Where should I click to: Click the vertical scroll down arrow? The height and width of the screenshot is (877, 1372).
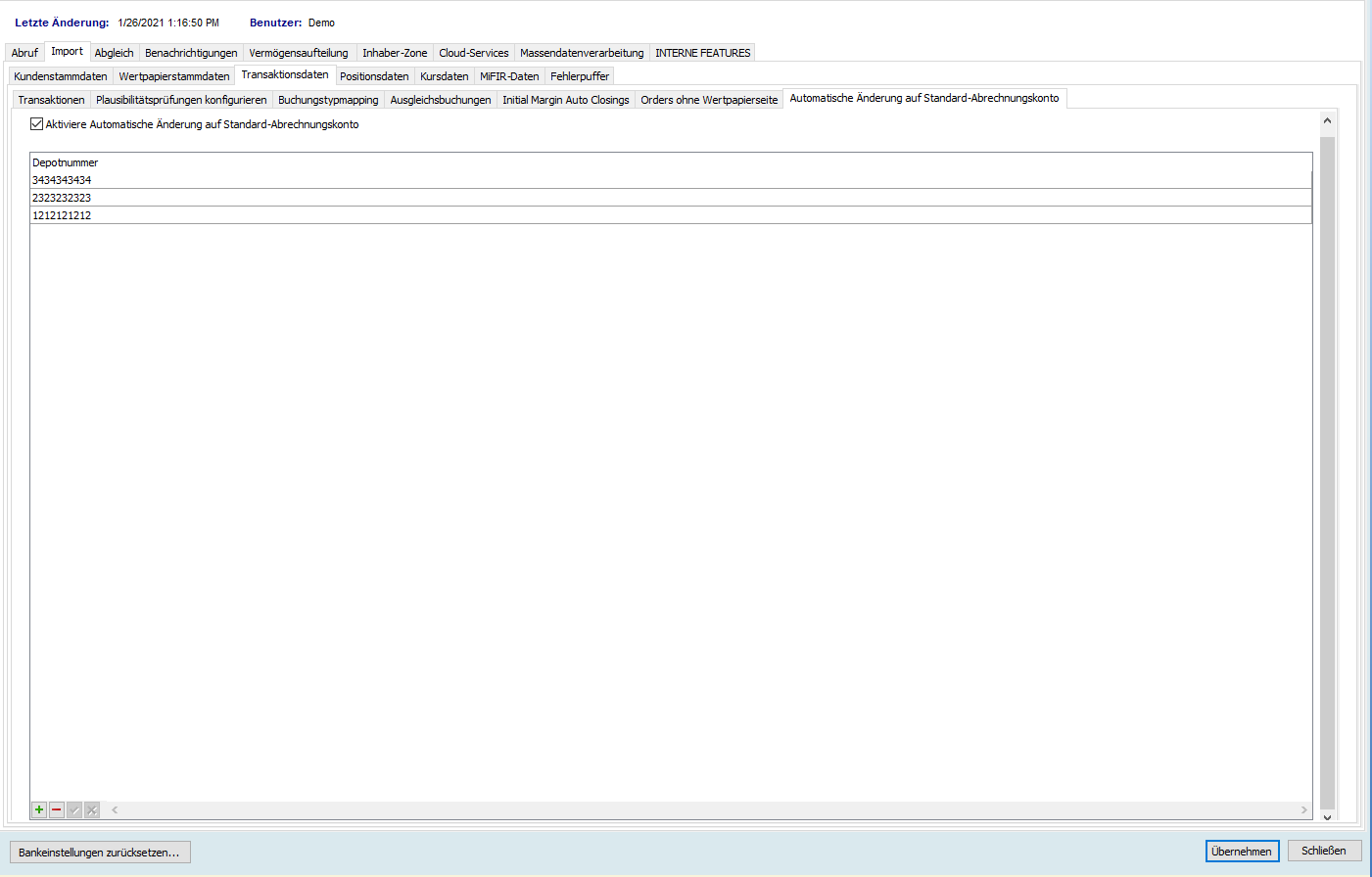click(1327, 816)
